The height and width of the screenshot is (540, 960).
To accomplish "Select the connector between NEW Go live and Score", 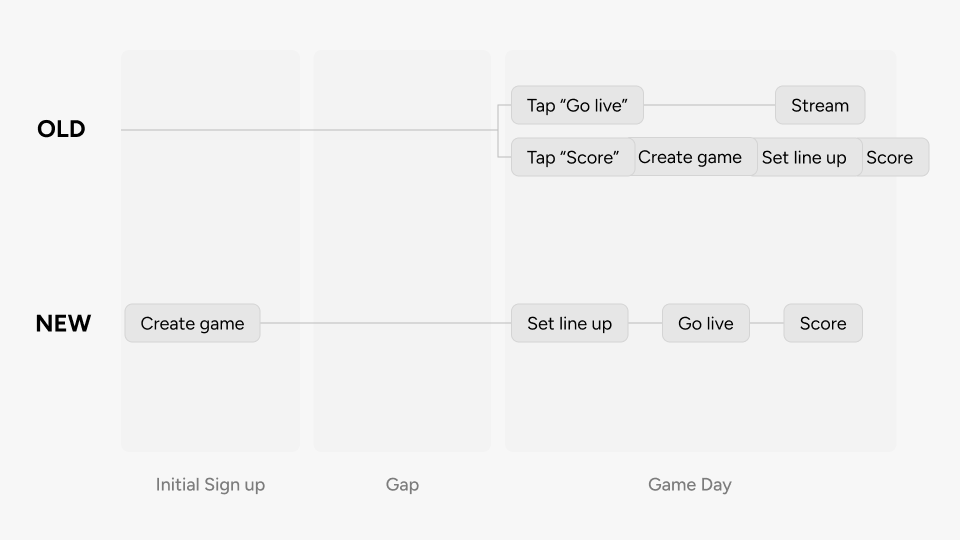I will [766, 323].
